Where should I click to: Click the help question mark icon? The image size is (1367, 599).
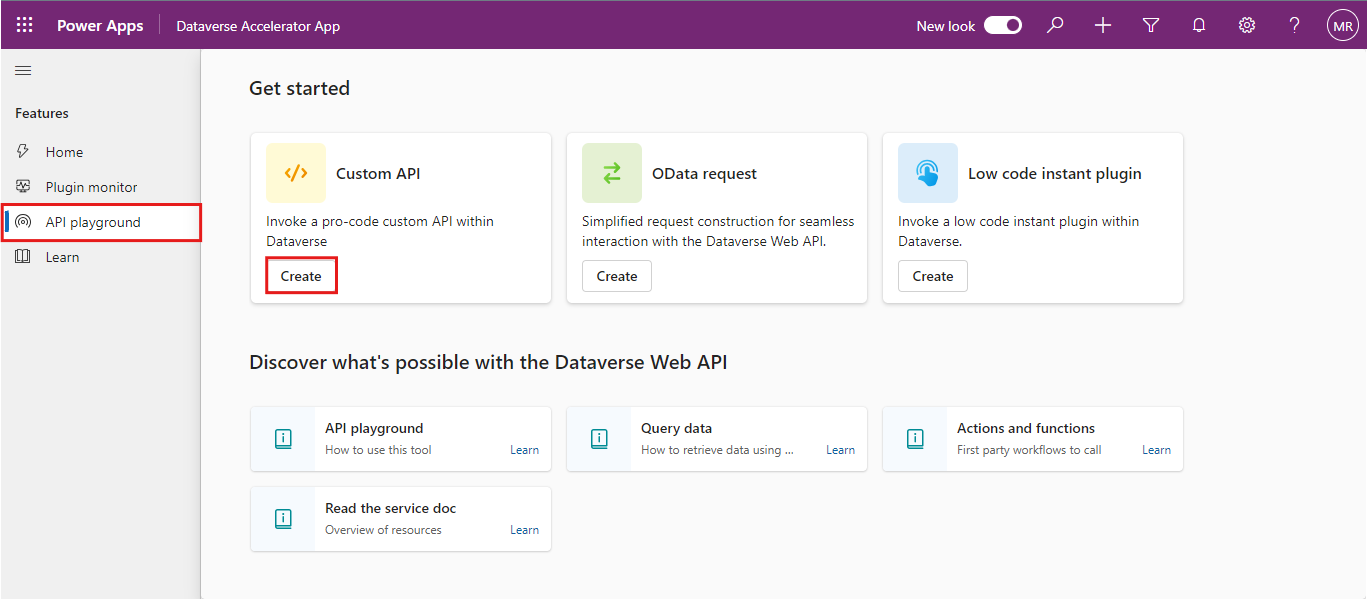point(1294,26)
